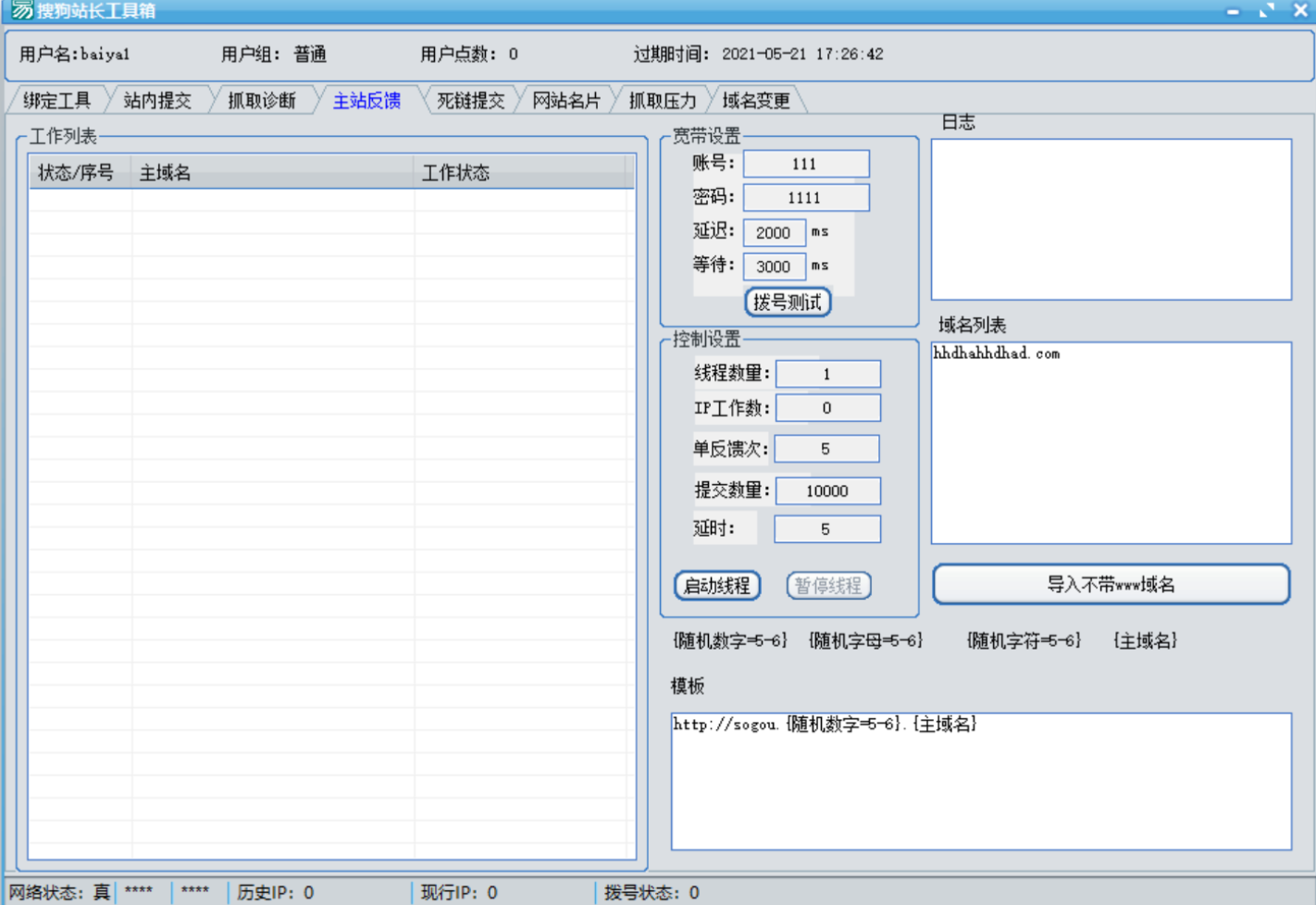Click the 单反馈次 input field
Screen dimensions: 1316x905
826,449
